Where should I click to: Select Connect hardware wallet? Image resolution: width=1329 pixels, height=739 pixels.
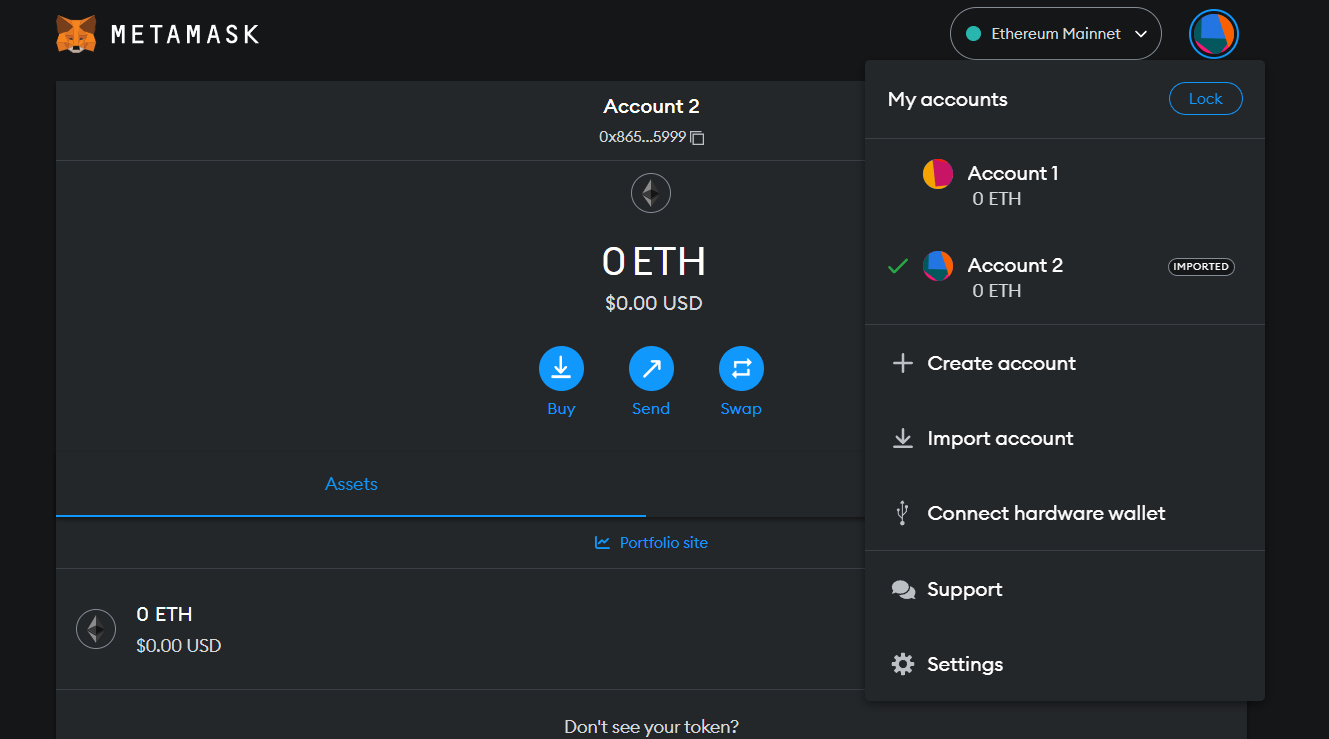[x=1046, y=513]
